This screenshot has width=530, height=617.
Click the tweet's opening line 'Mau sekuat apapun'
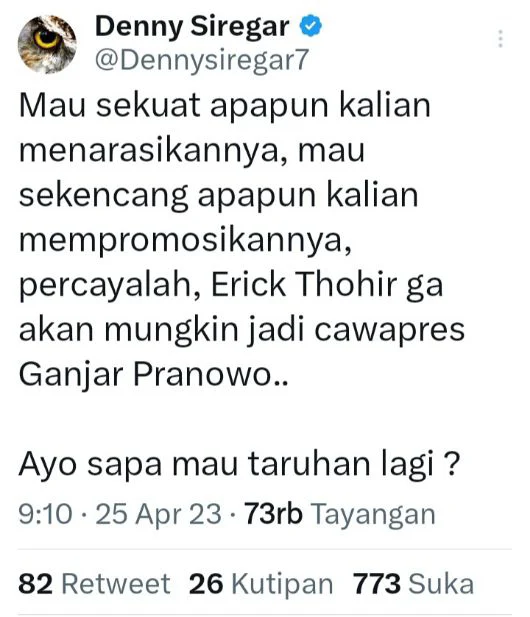[173, 106]
